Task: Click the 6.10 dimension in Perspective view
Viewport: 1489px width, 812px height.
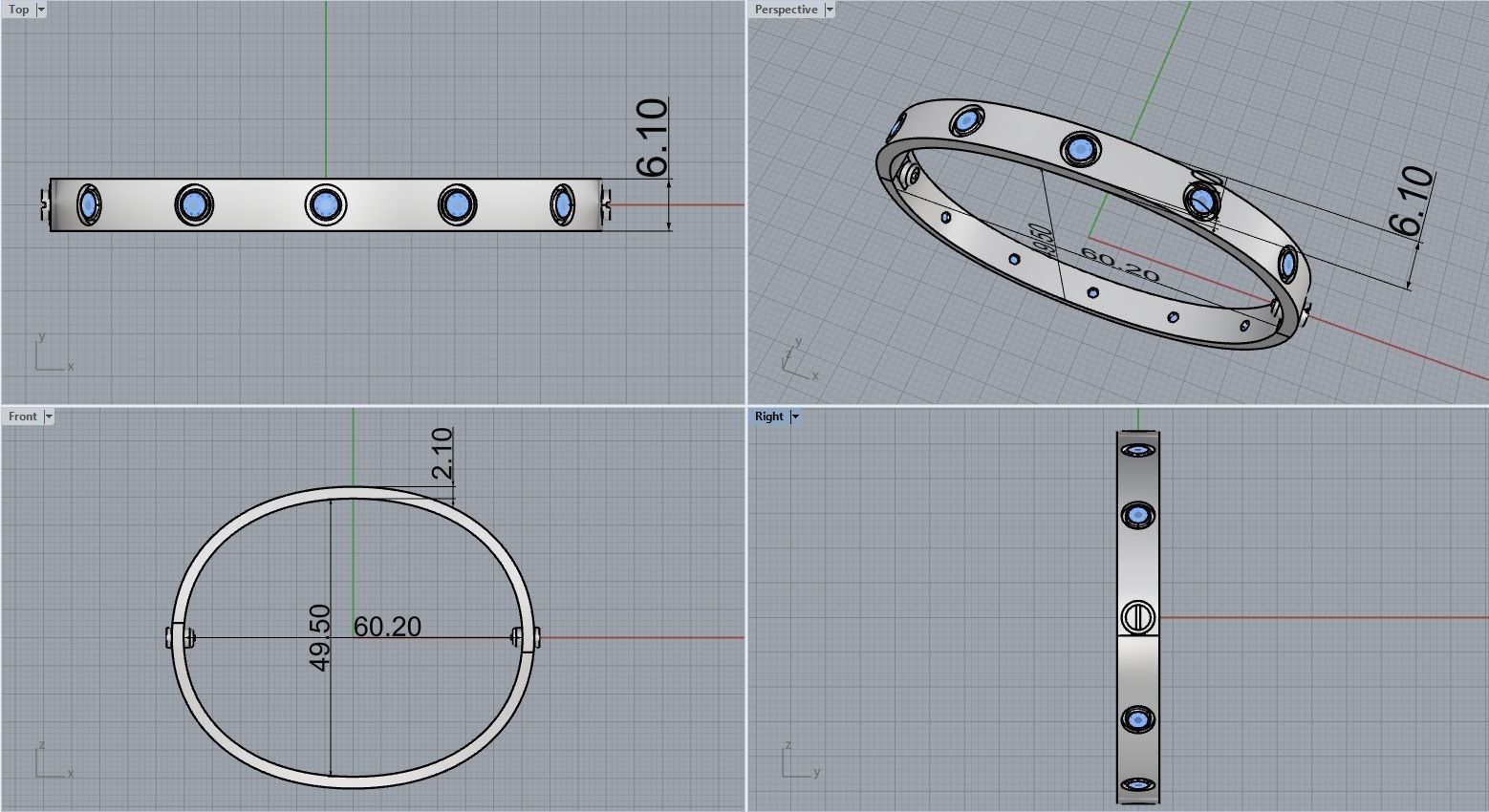Action: [x=1411, y=202]
